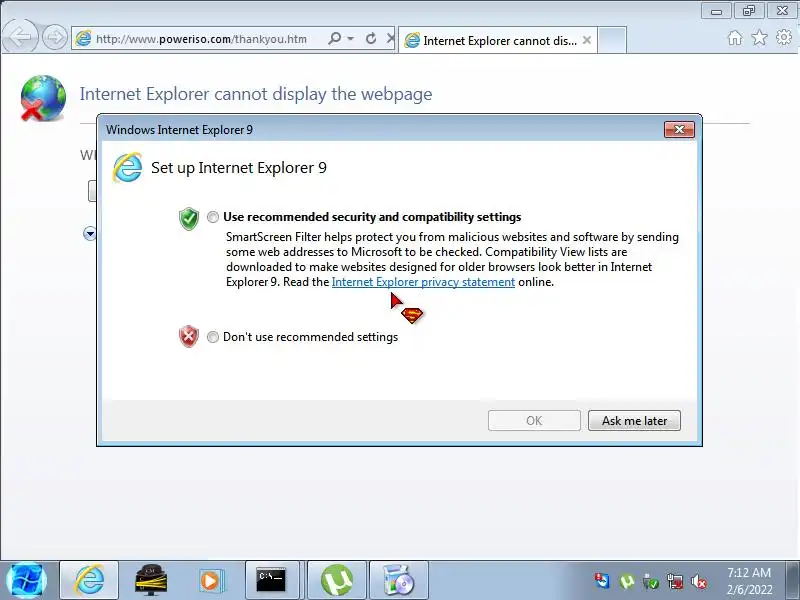800x600 pixels.
Task: Click the address bar URL field
Action: 201,39
